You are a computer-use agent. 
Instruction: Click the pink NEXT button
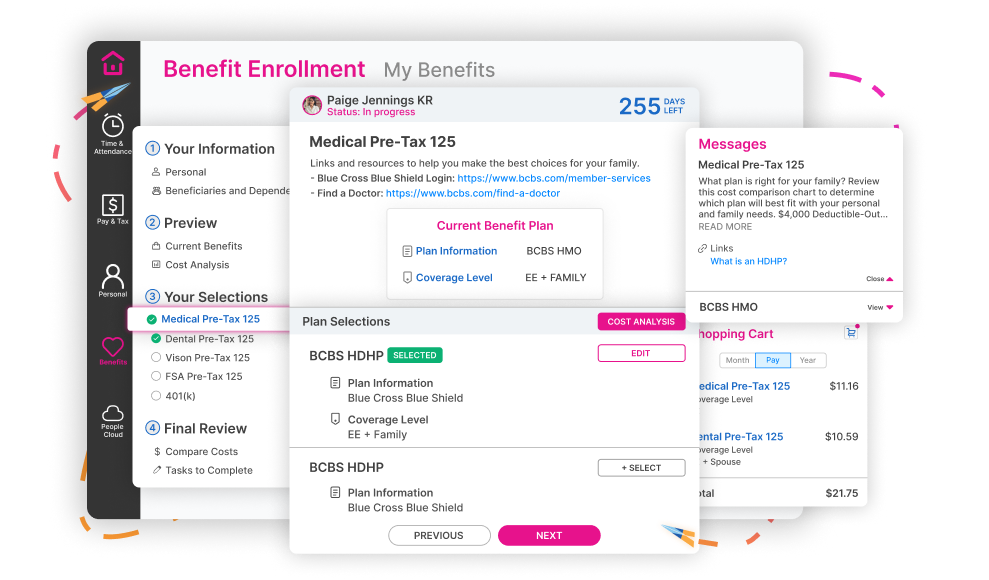[549, 535]
